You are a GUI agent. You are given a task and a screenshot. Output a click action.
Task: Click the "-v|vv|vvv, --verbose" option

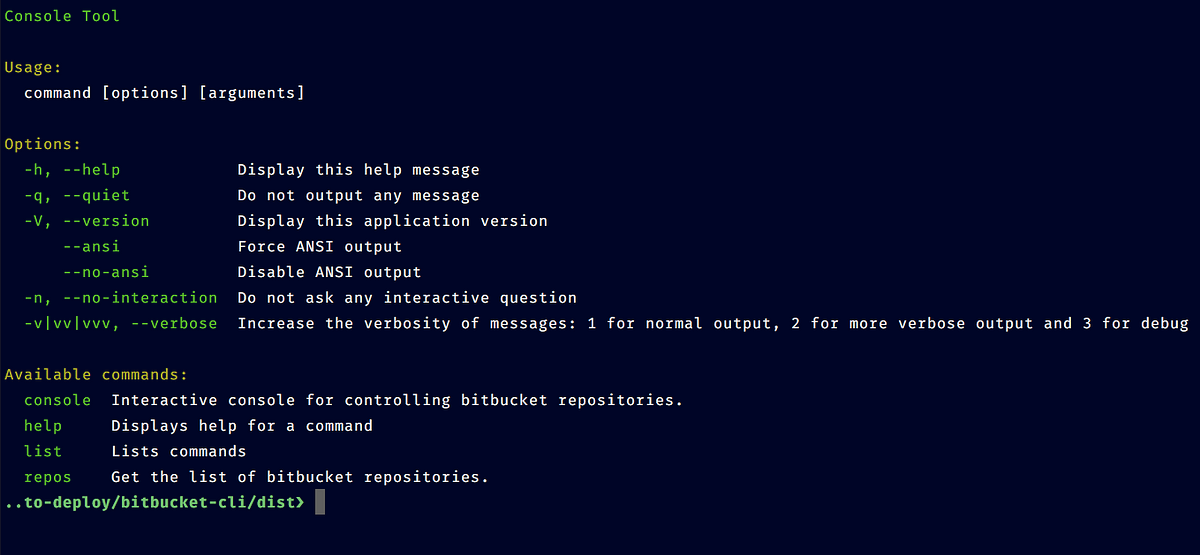(121, 323)
